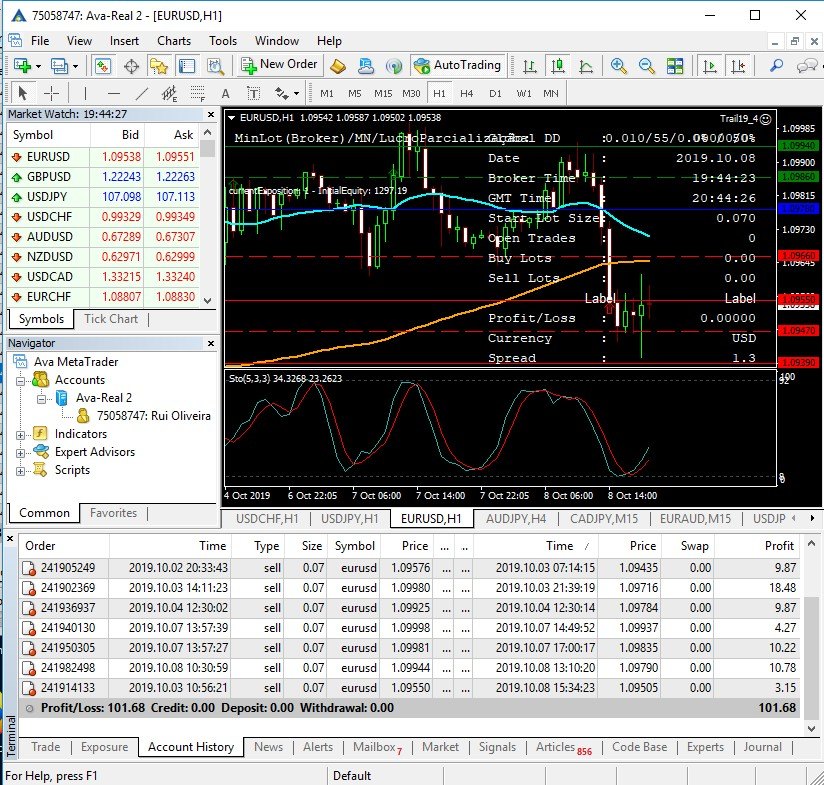Toggle the Terminal window icon

click(x=187, y=66)
